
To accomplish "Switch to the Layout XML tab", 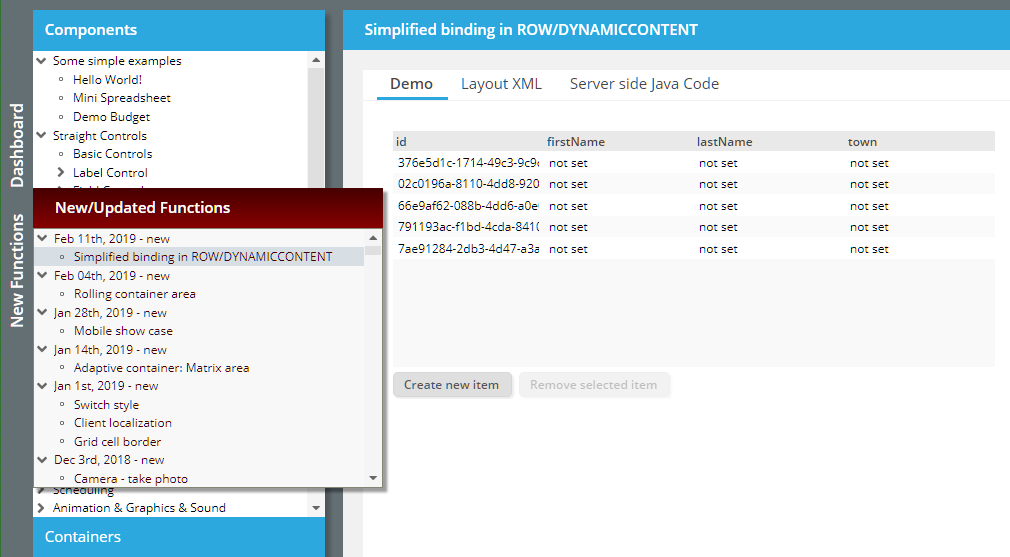I will coord(501,84).
